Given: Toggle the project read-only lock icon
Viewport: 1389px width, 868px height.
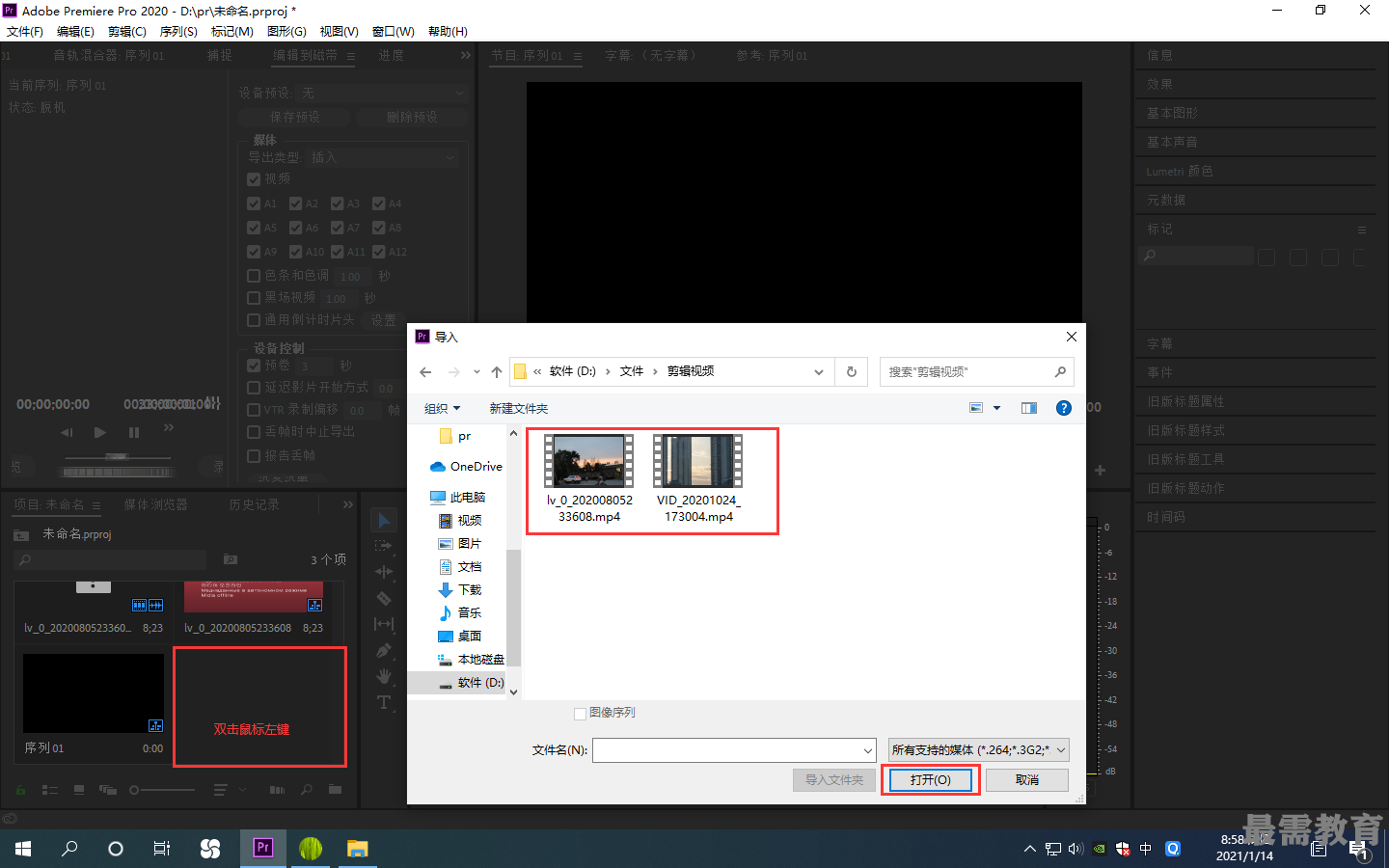Looking at the screenshot, I should [x=20, y=790].
